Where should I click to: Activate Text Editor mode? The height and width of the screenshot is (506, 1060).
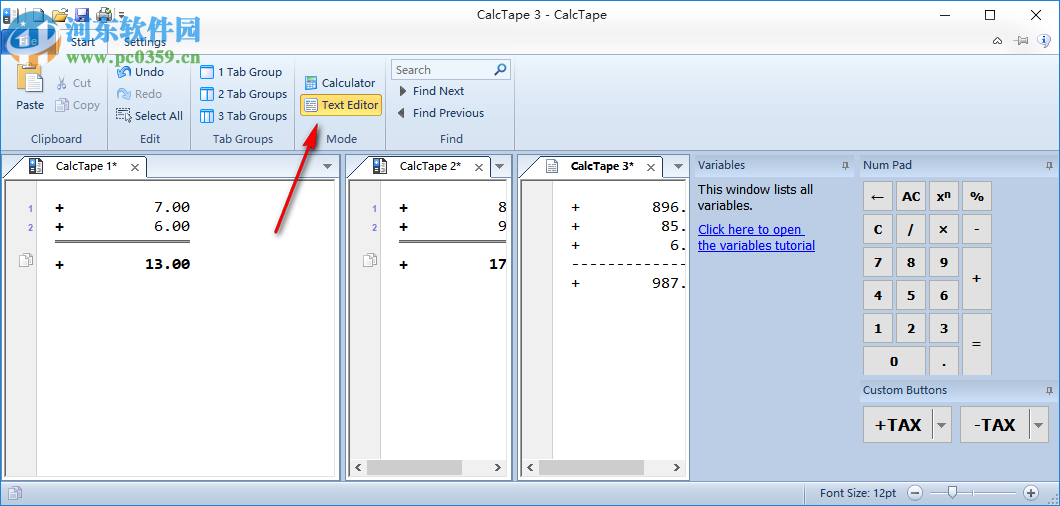[x=341, y=105]
